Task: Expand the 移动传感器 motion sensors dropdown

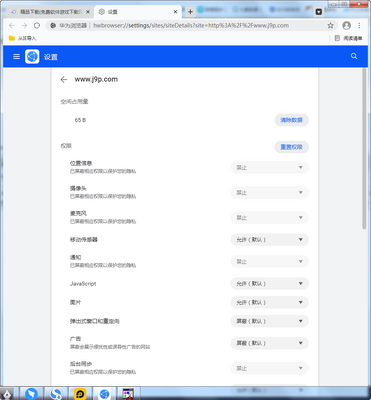Action: 270,240
